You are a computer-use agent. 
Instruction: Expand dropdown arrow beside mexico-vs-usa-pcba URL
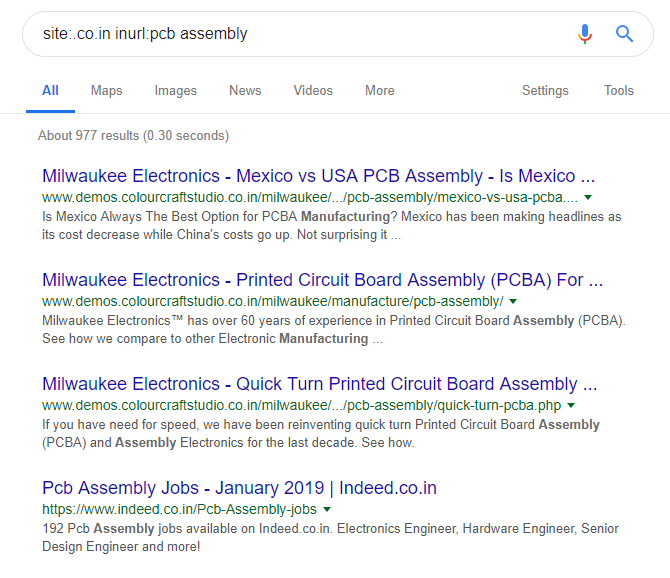click(x=588, y=197)
